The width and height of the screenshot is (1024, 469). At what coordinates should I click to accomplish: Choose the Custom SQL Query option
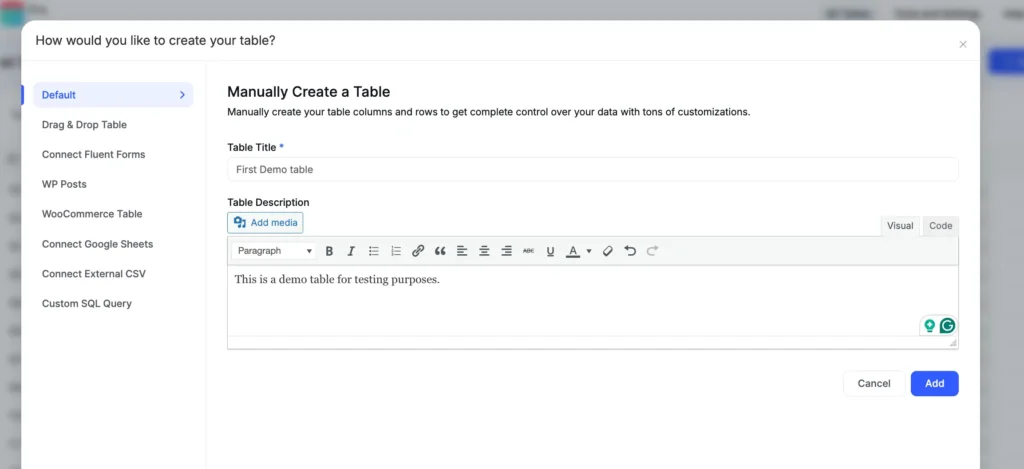(x=87, y=304)
